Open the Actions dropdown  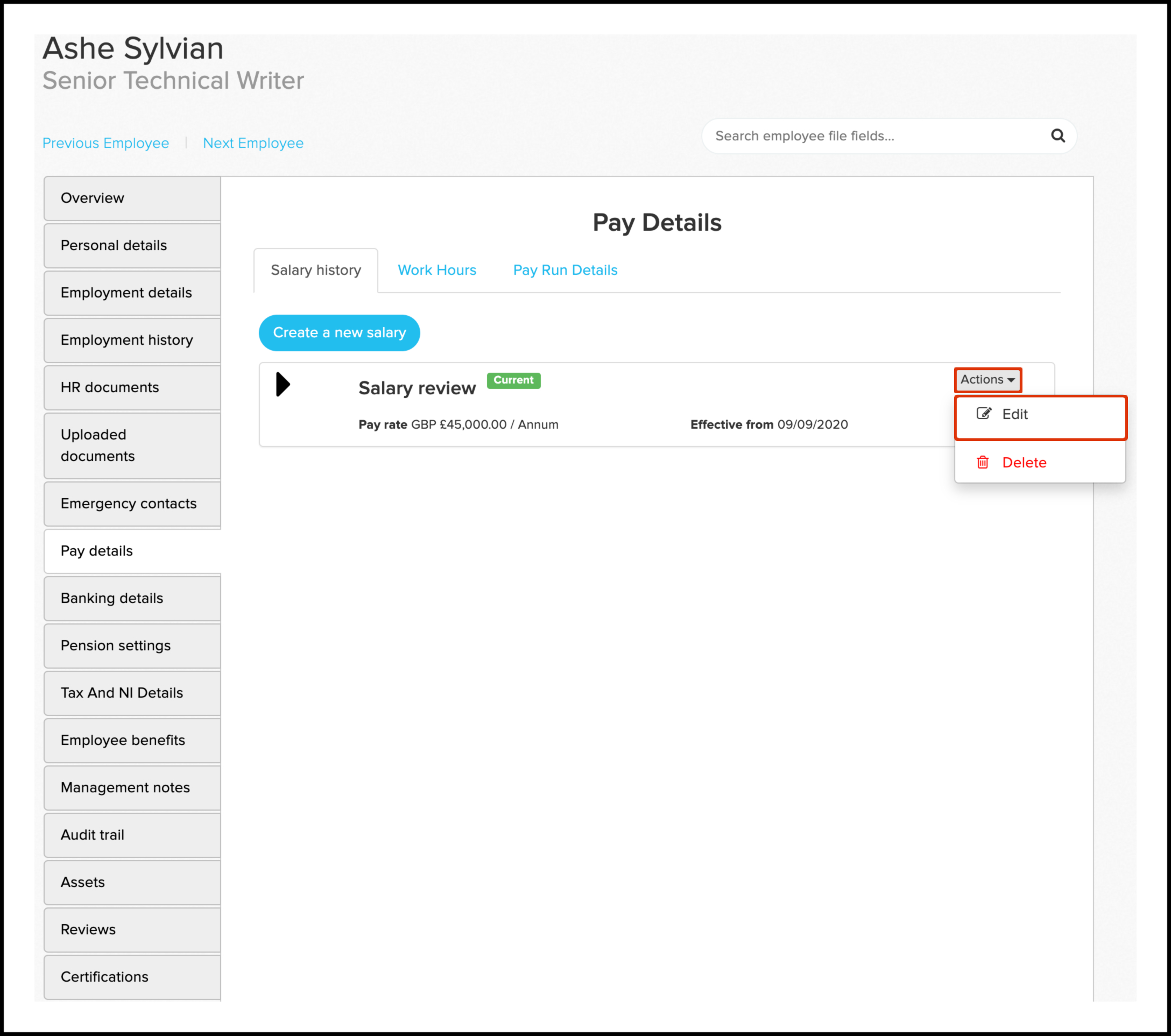(987, 380)
